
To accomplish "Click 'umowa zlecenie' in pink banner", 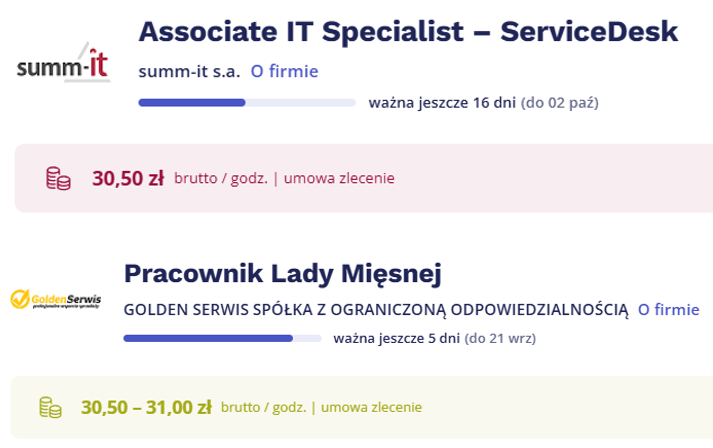I will [x=339, y=178].
